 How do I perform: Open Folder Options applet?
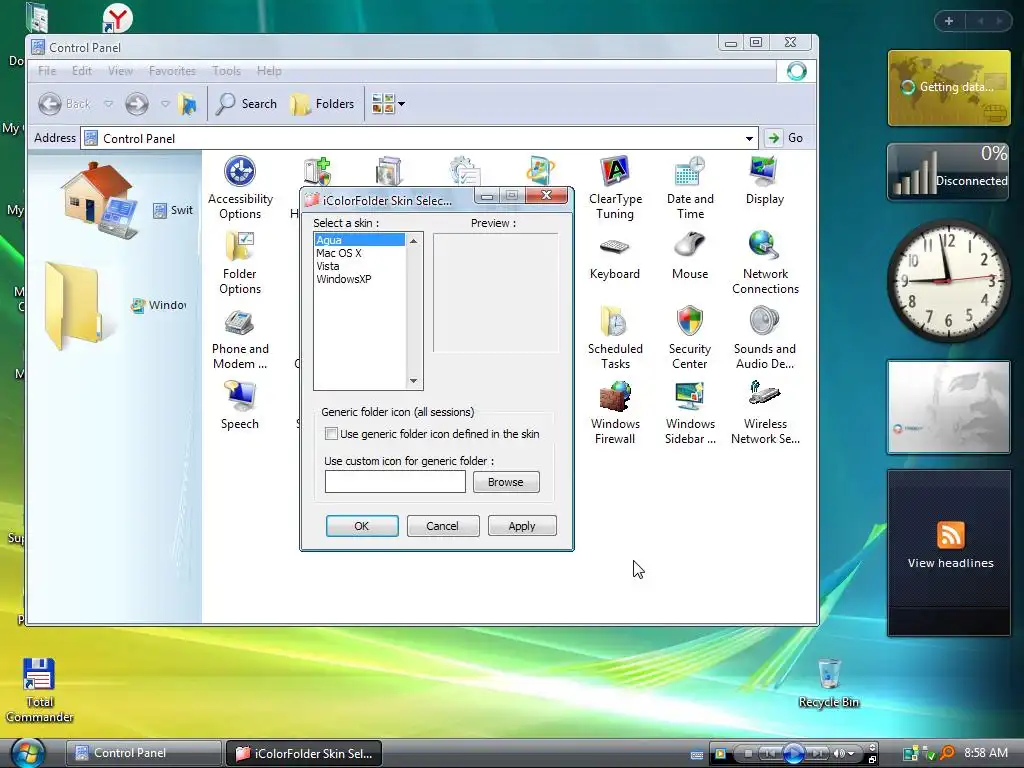(240, 263)
